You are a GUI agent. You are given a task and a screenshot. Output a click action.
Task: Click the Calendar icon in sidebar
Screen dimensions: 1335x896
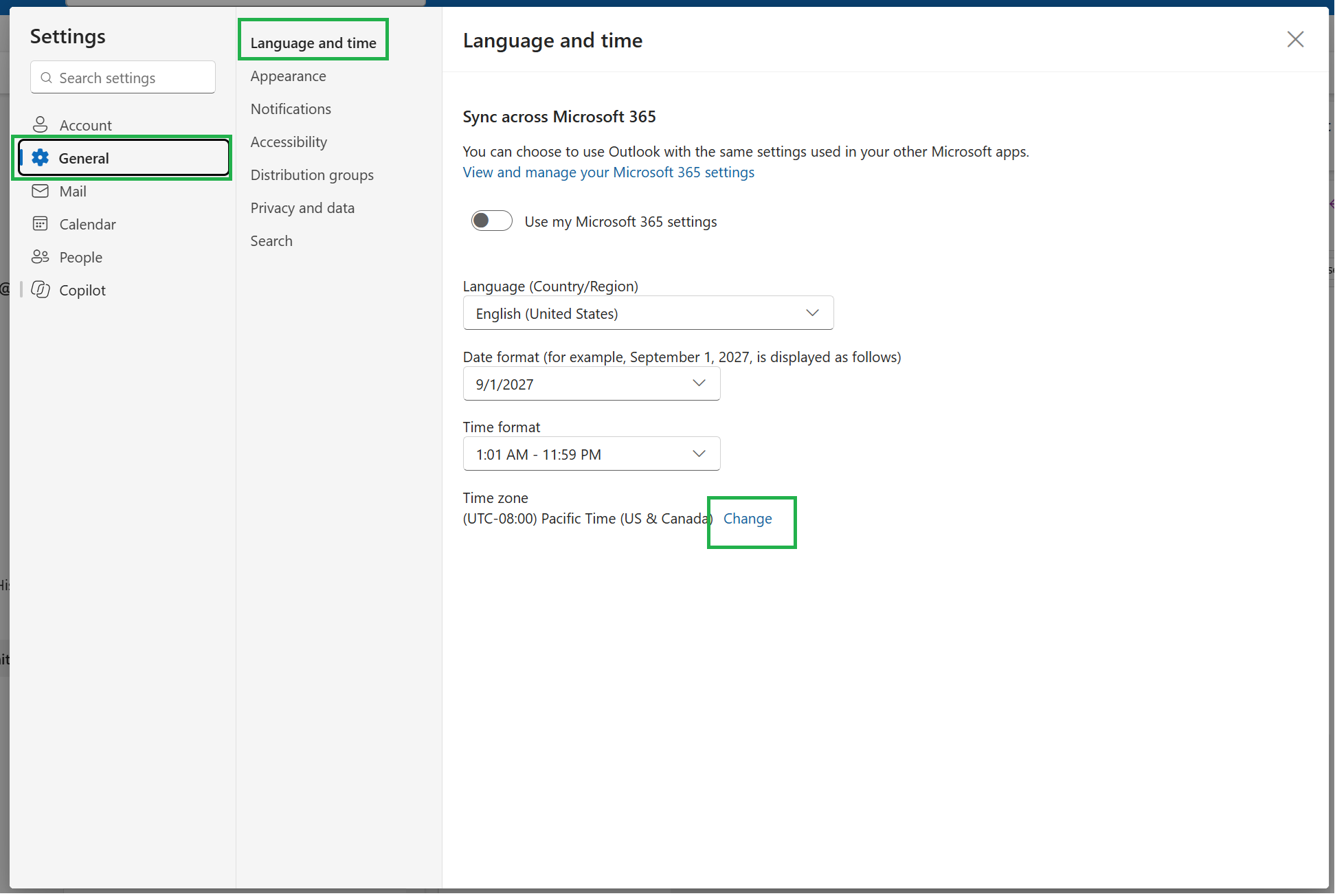(41, 224)
